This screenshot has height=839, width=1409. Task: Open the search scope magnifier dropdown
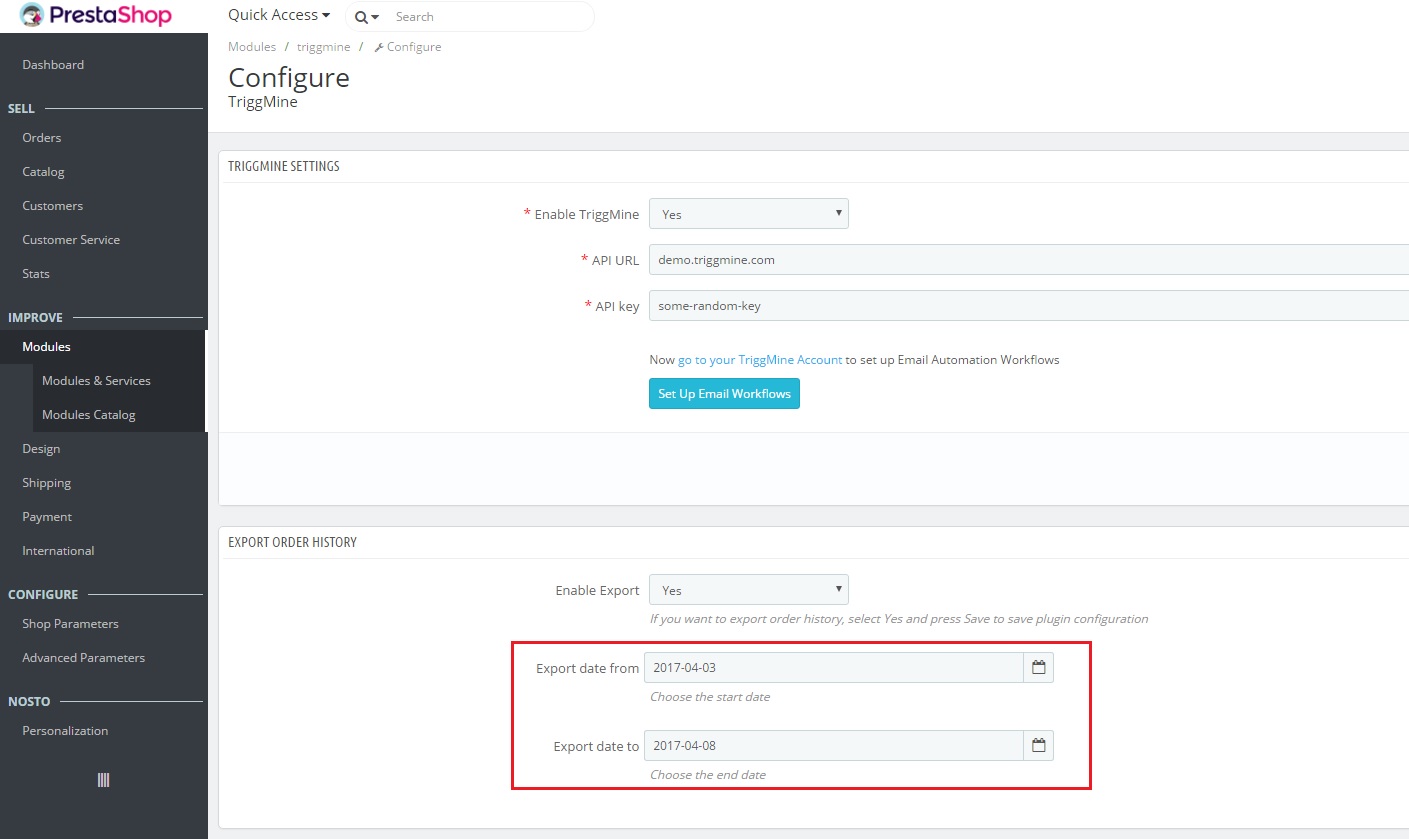(x=367, y=17)
